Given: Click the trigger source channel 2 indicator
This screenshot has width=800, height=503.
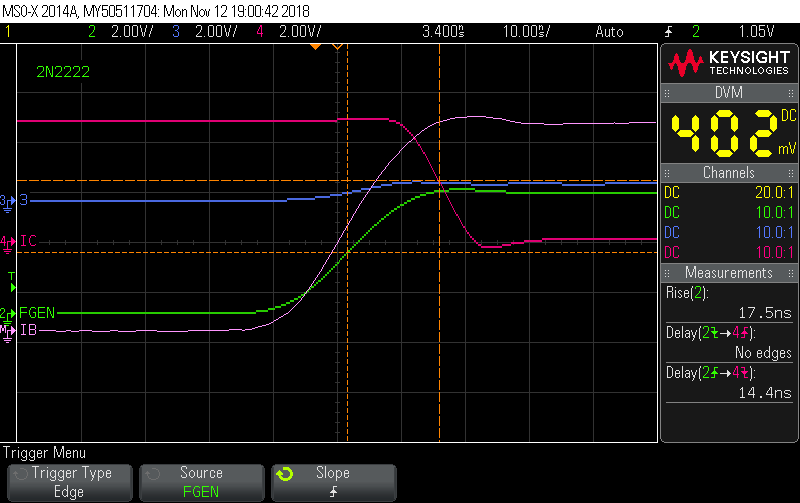Looking at the screenshot, I should [696, 32].
